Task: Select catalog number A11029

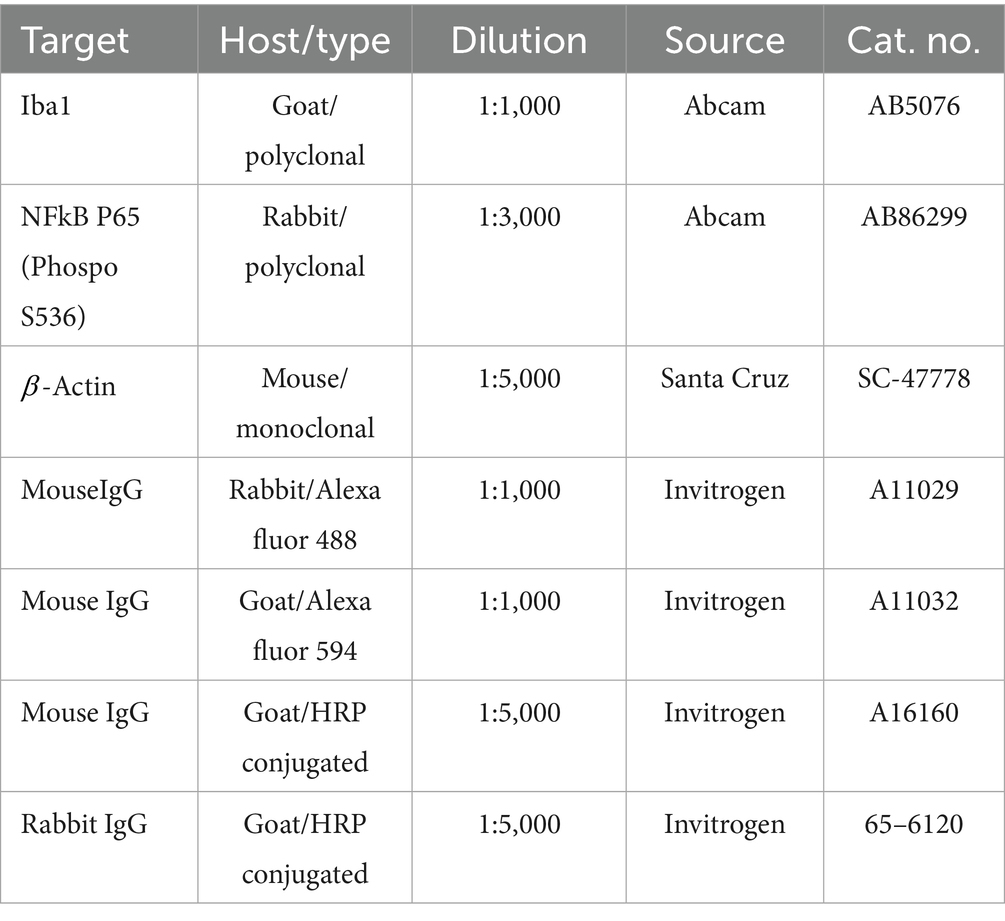Action: click(x=914, y=490)
